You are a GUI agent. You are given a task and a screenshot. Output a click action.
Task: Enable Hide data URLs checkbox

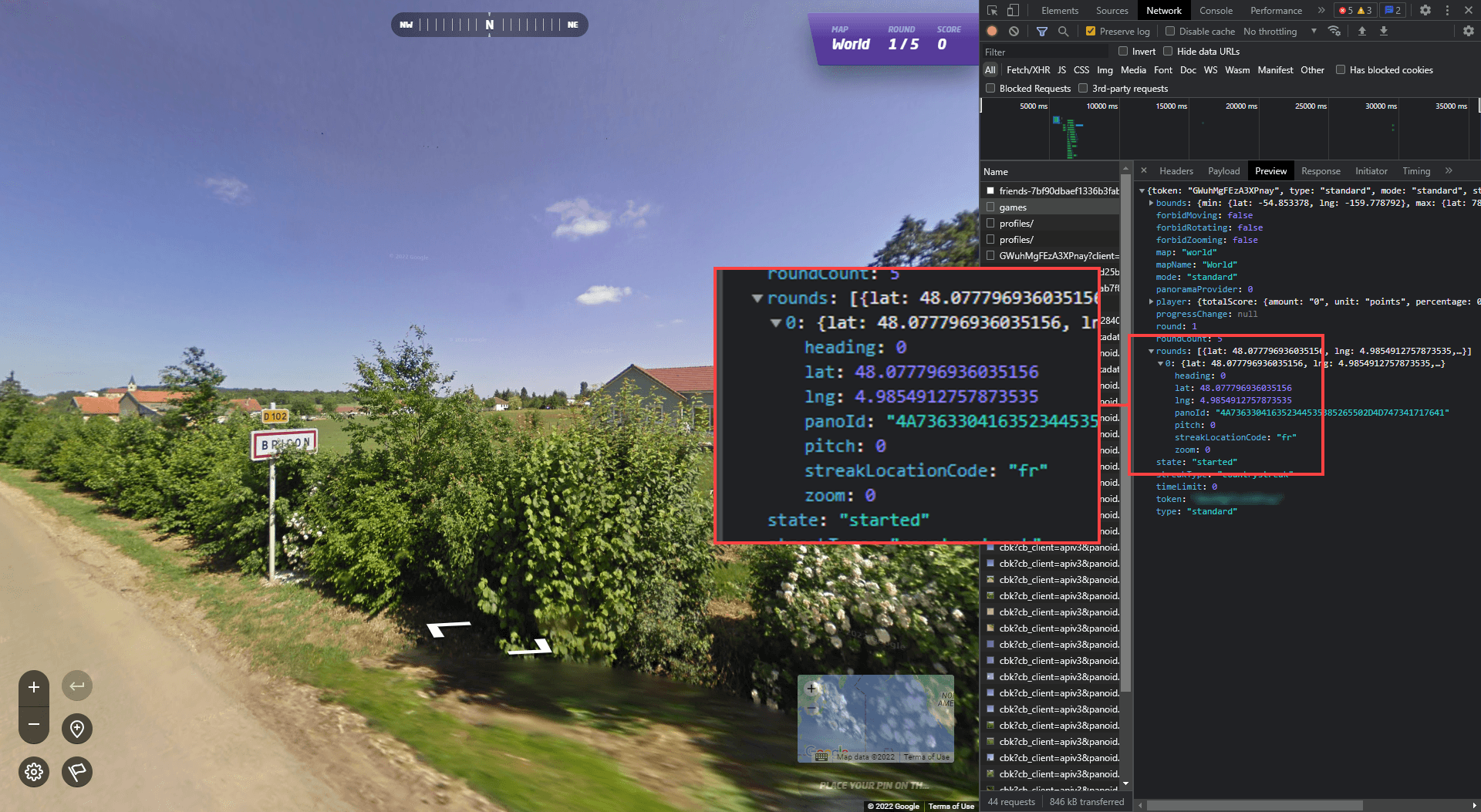(x=1168, y=52)
